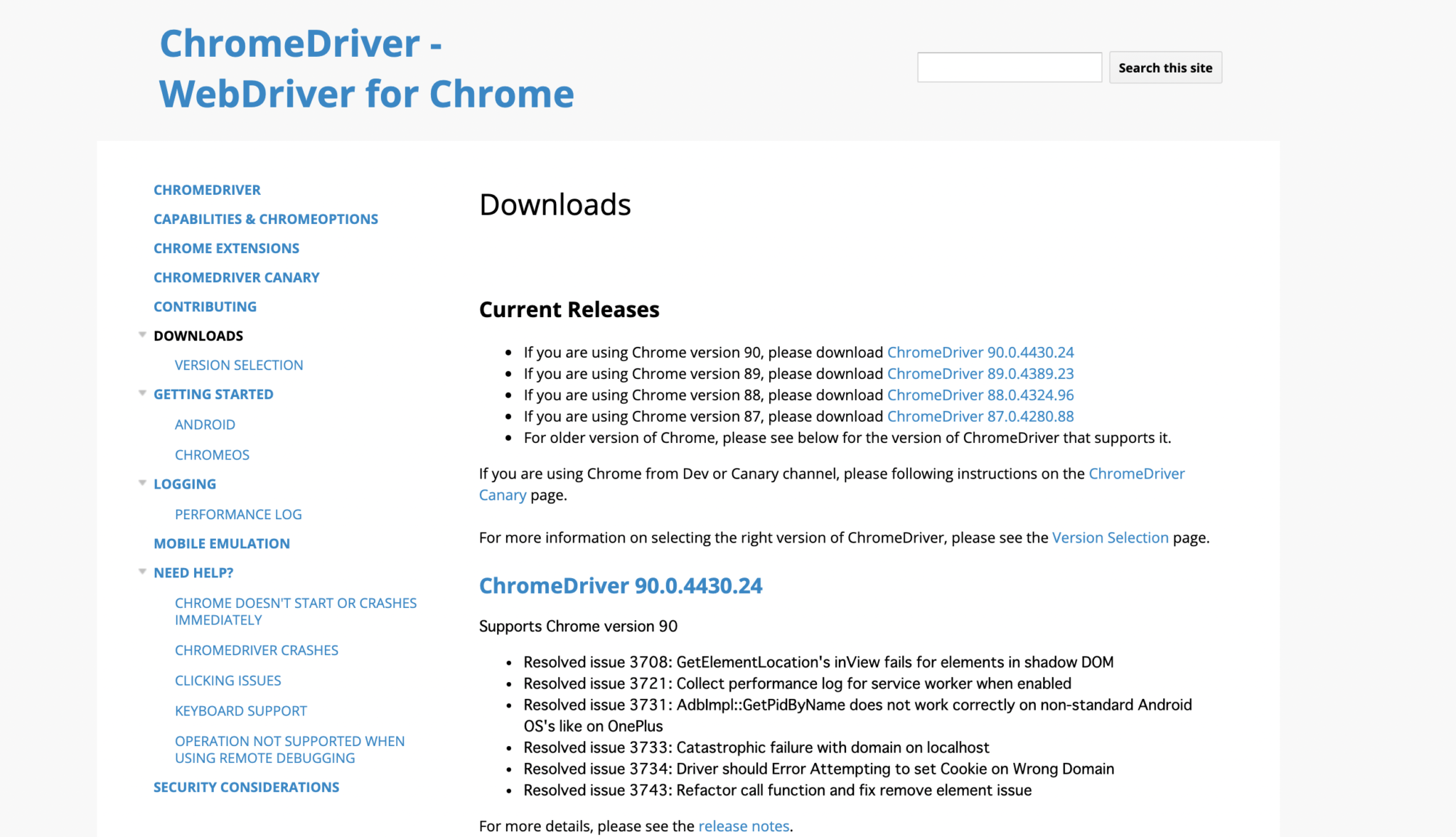Viewport: 1456px width, 837px height.
Task: Open the CHROMEOS getting started page
Action: [212, 454]
